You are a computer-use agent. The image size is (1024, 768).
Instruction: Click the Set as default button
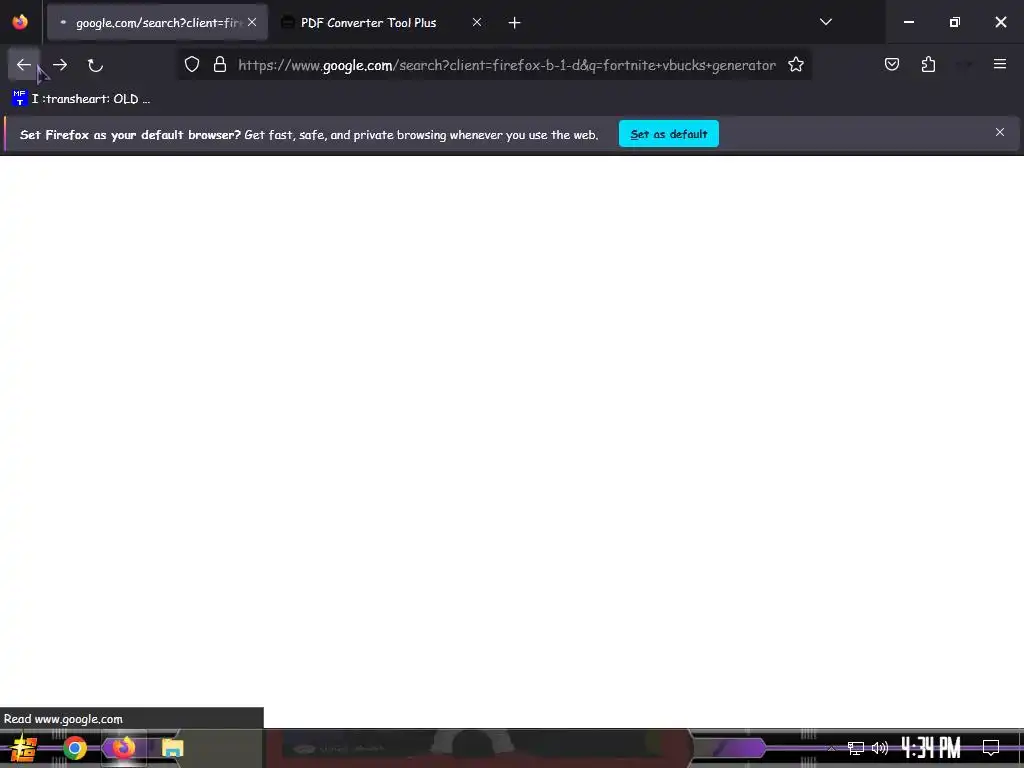click(x=669, y=134)
